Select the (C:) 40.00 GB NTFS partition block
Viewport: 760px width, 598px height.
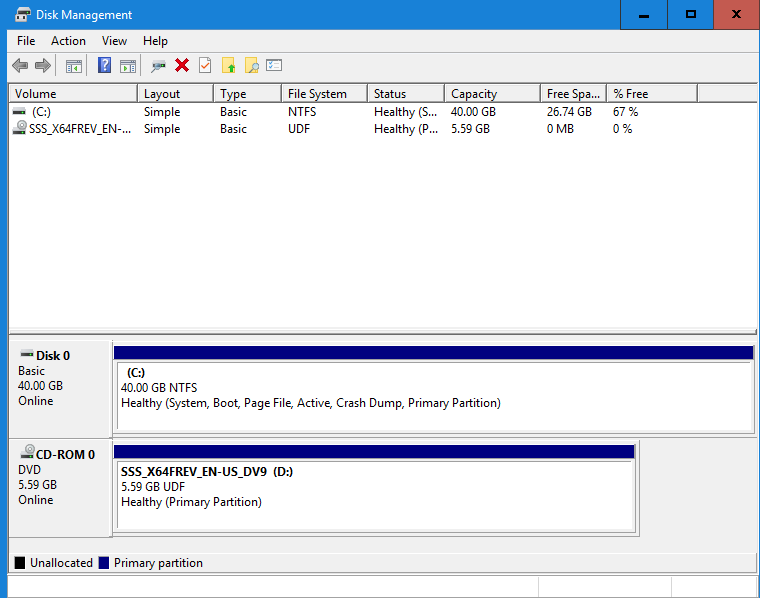tap(434, 389)
